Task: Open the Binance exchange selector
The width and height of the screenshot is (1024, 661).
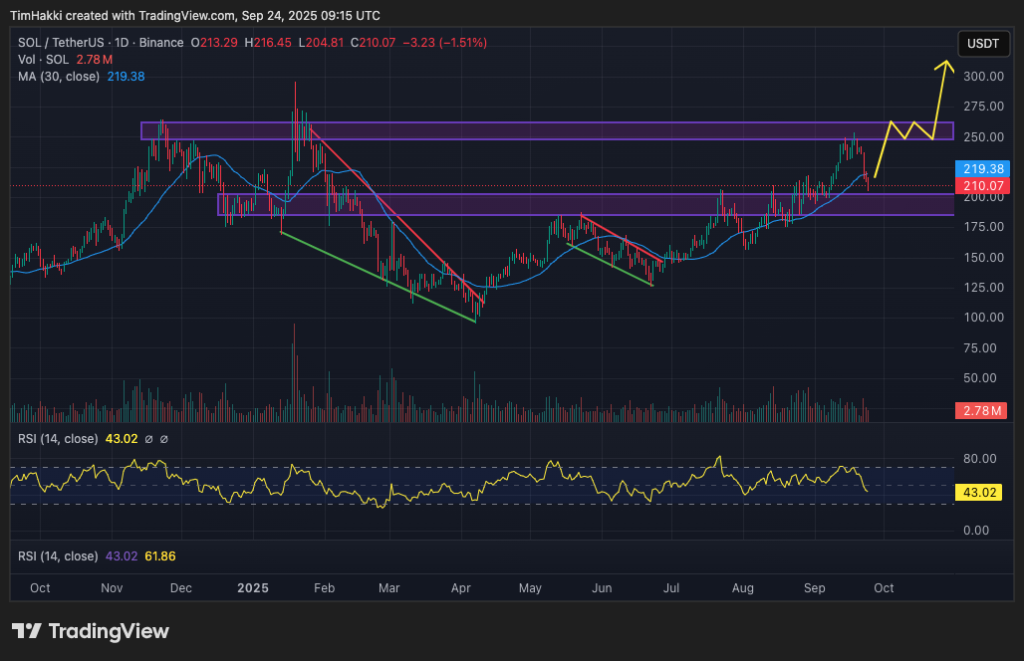Action: [160, 42]
